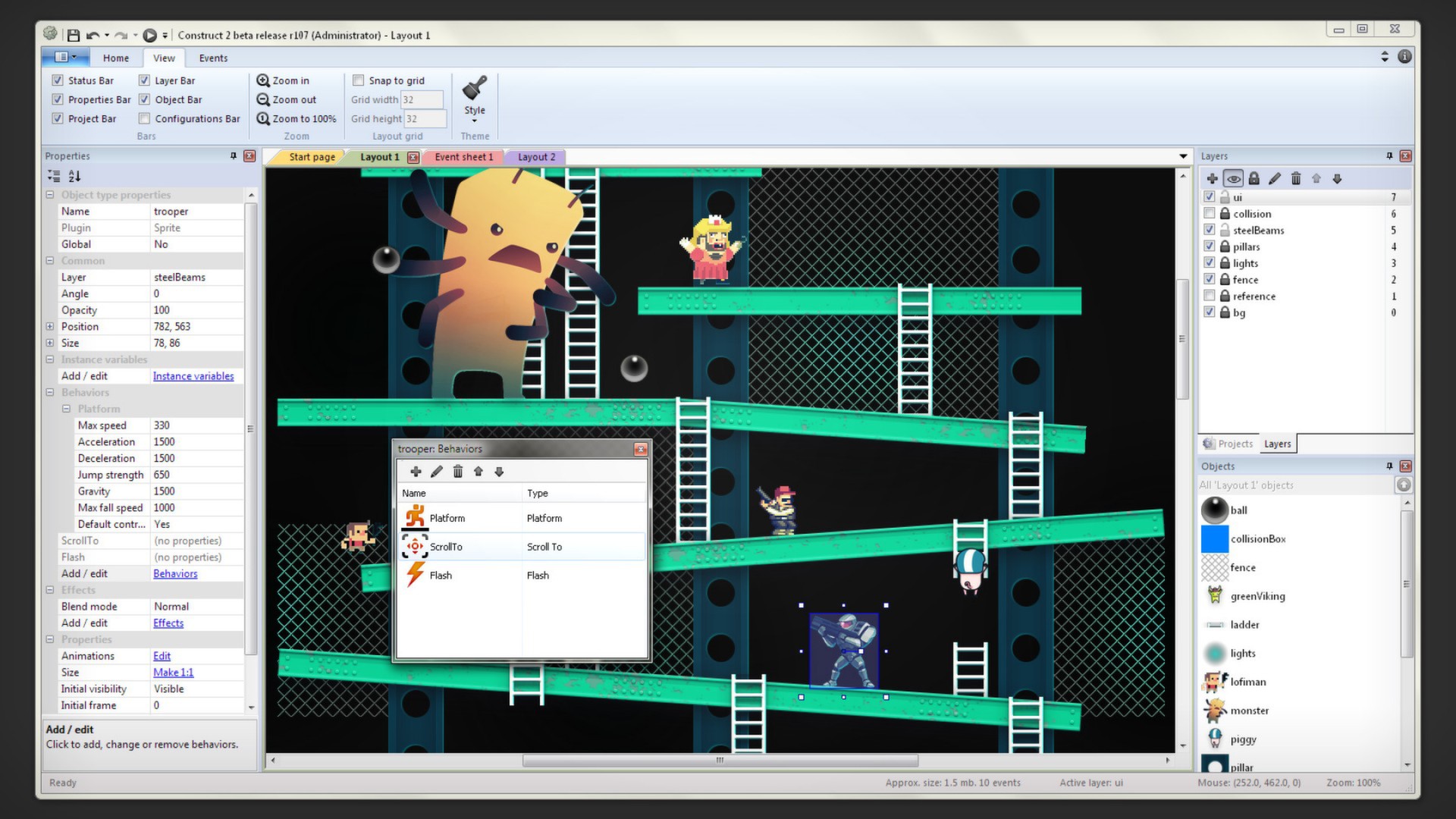Toggle the Snap to grid checkbox

(358, 80)
